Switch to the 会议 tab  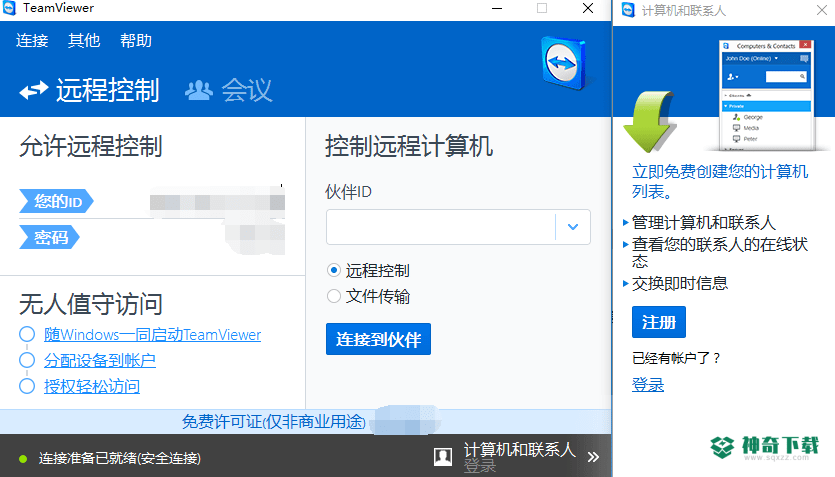click(229, 90)
